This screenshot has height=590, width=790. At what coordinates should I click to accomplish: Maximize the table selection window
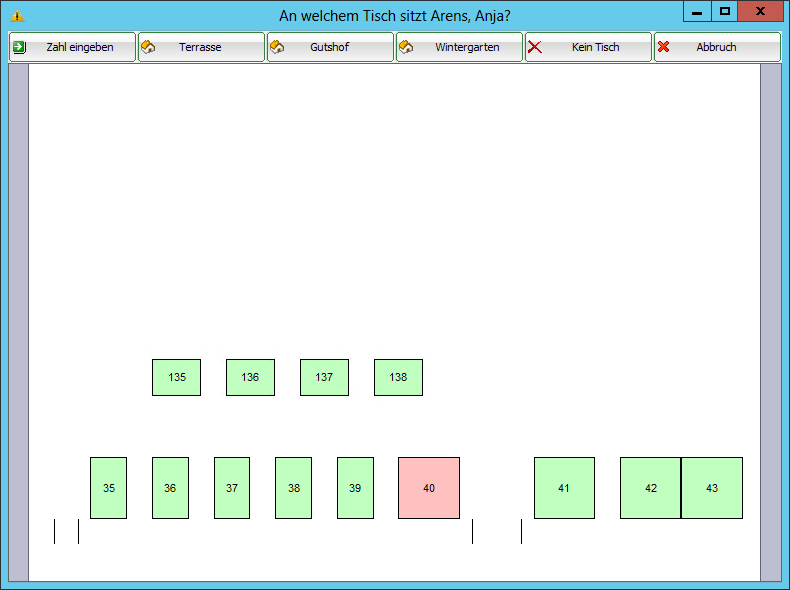pyautogui.click(x=725, y=11)
